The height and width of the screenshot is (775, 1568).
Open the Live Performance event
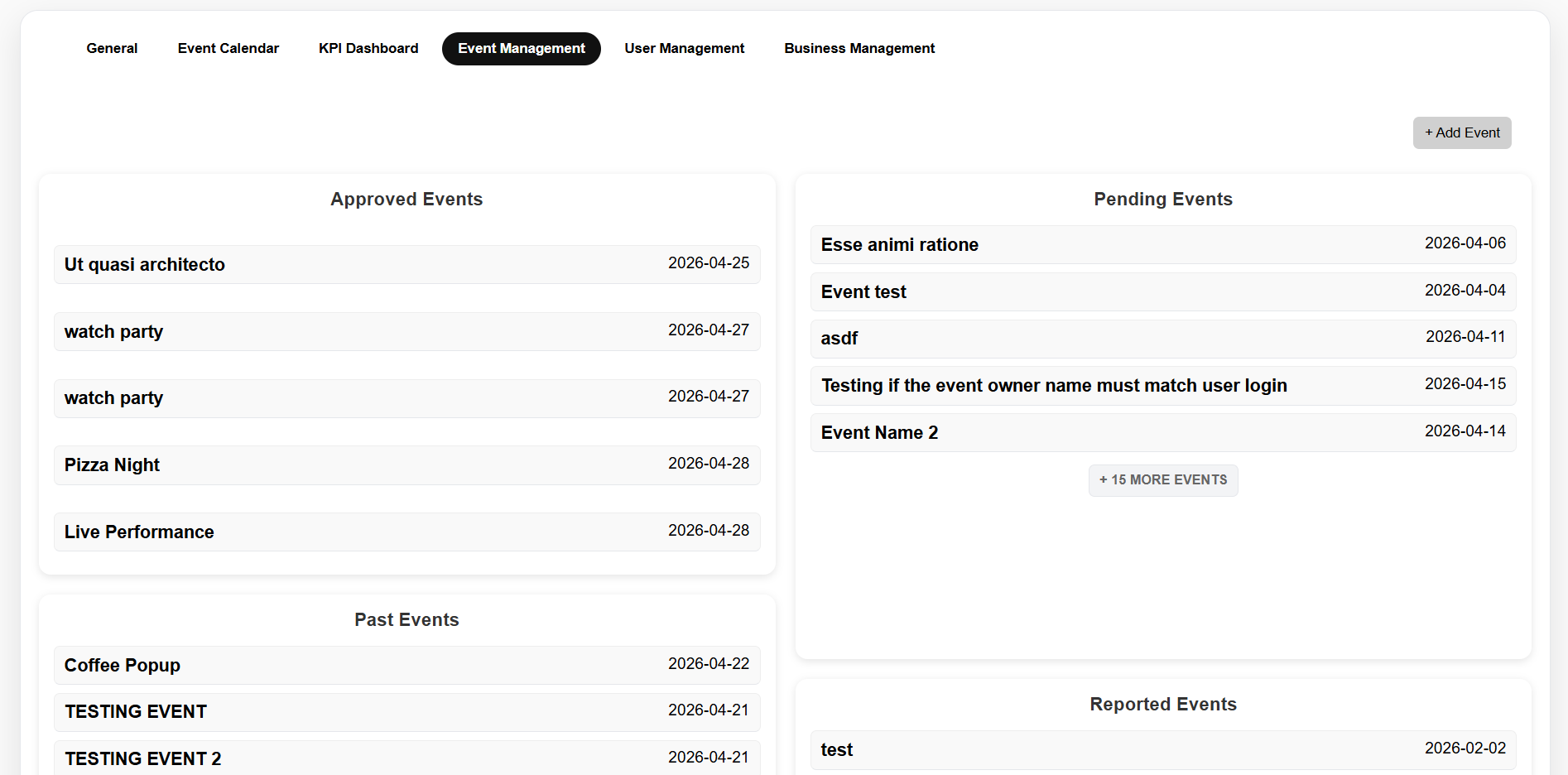click(x=407, y=532)
